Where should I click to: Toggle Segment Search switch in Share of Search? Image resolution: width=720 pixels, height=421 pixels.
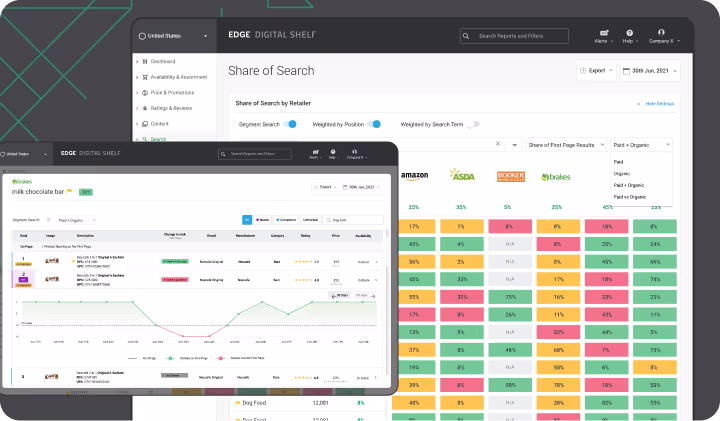[290, 124]
